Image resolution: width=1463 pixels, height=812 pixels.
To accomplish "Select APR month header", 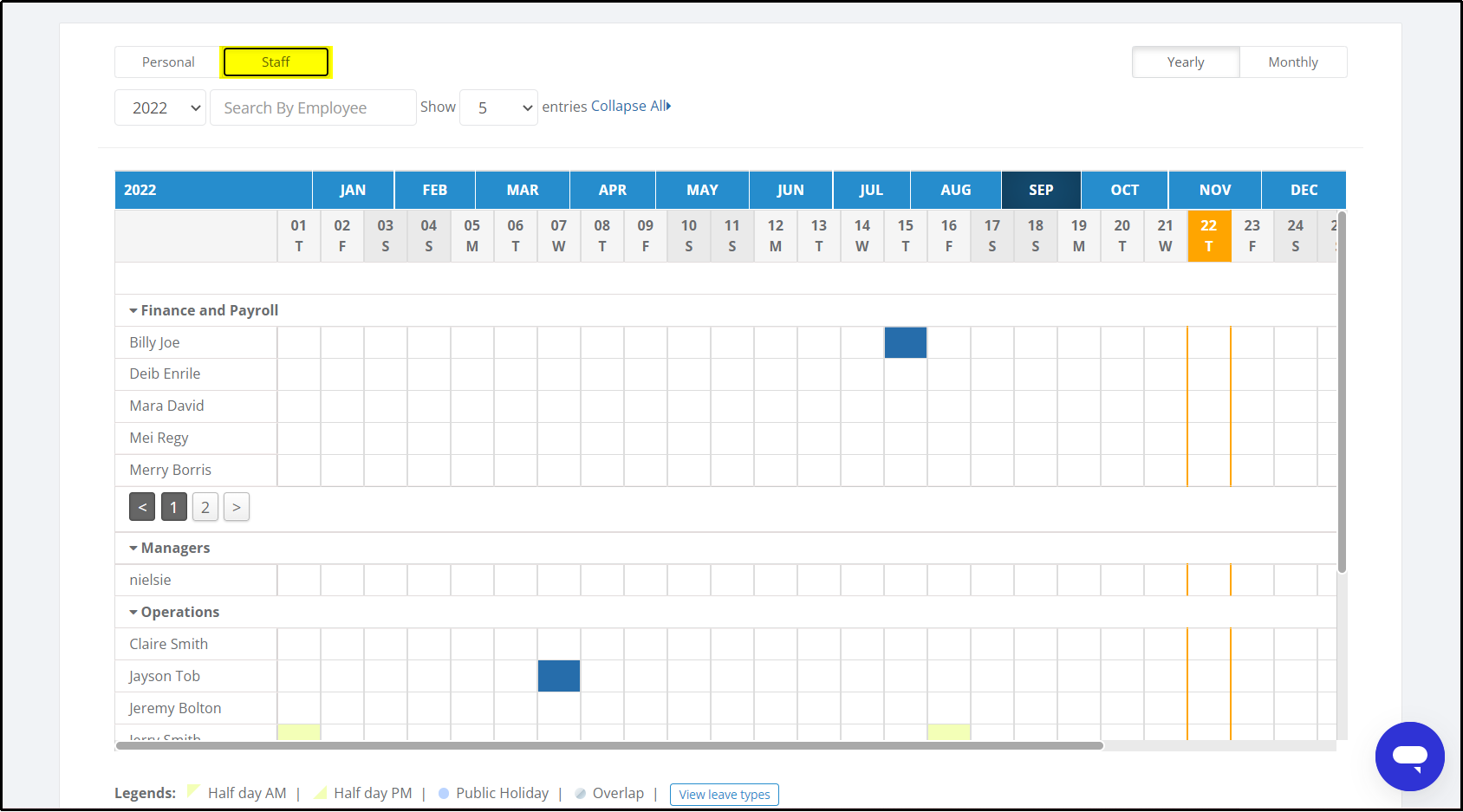I will 613,190.
